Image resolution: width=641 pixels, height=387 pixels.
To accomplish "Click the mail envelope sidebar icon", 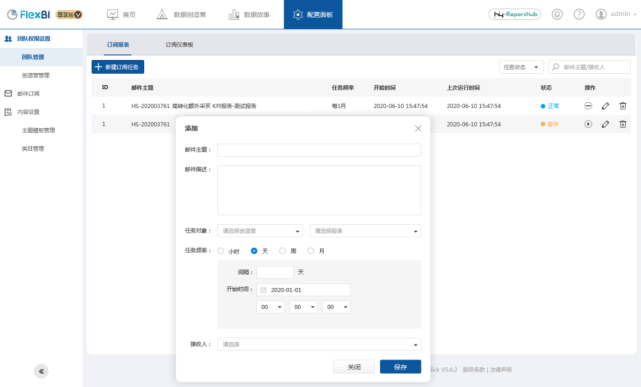I will coord(8,94).
